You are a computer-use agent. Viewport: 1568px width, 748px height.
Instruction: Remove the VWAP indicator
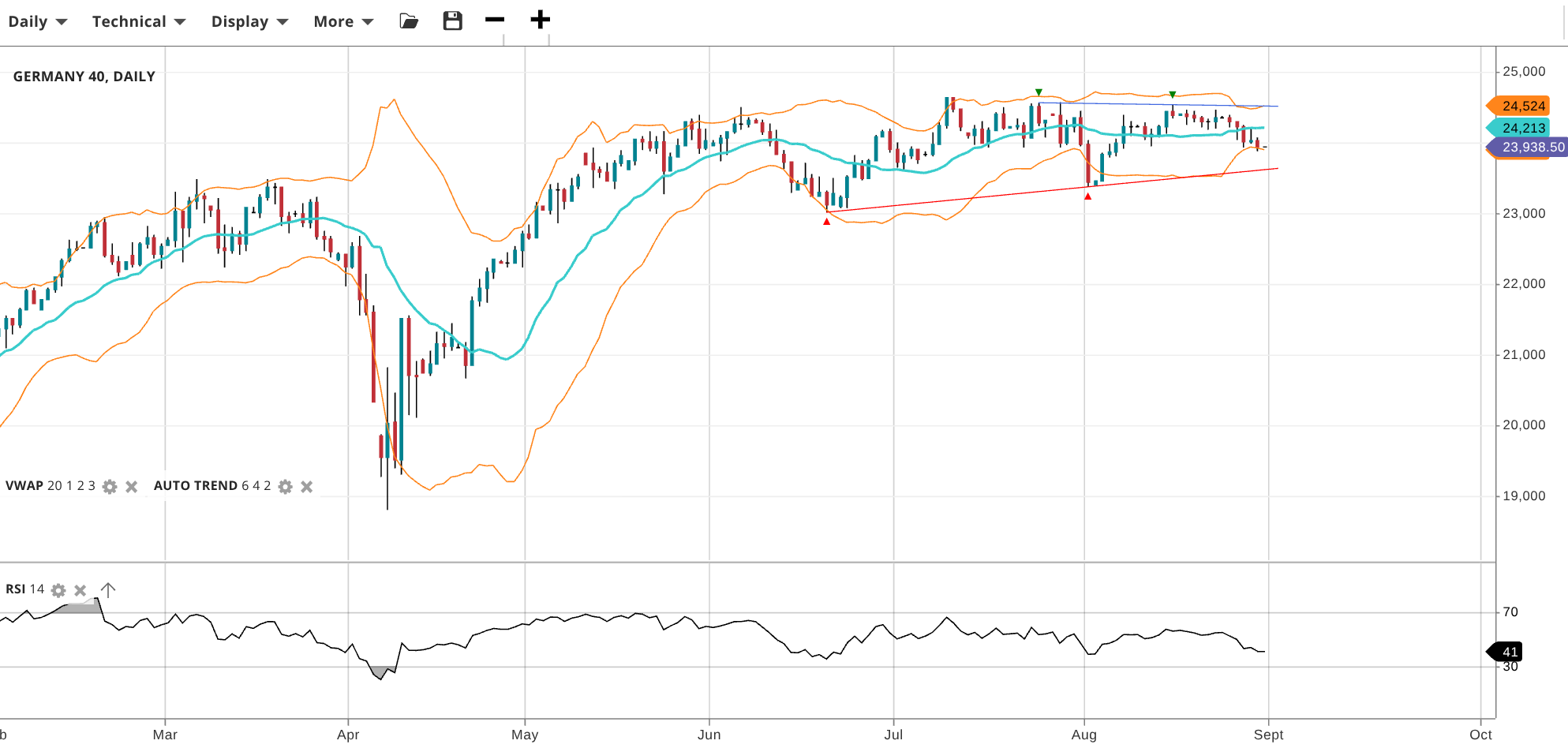(132, 487)
